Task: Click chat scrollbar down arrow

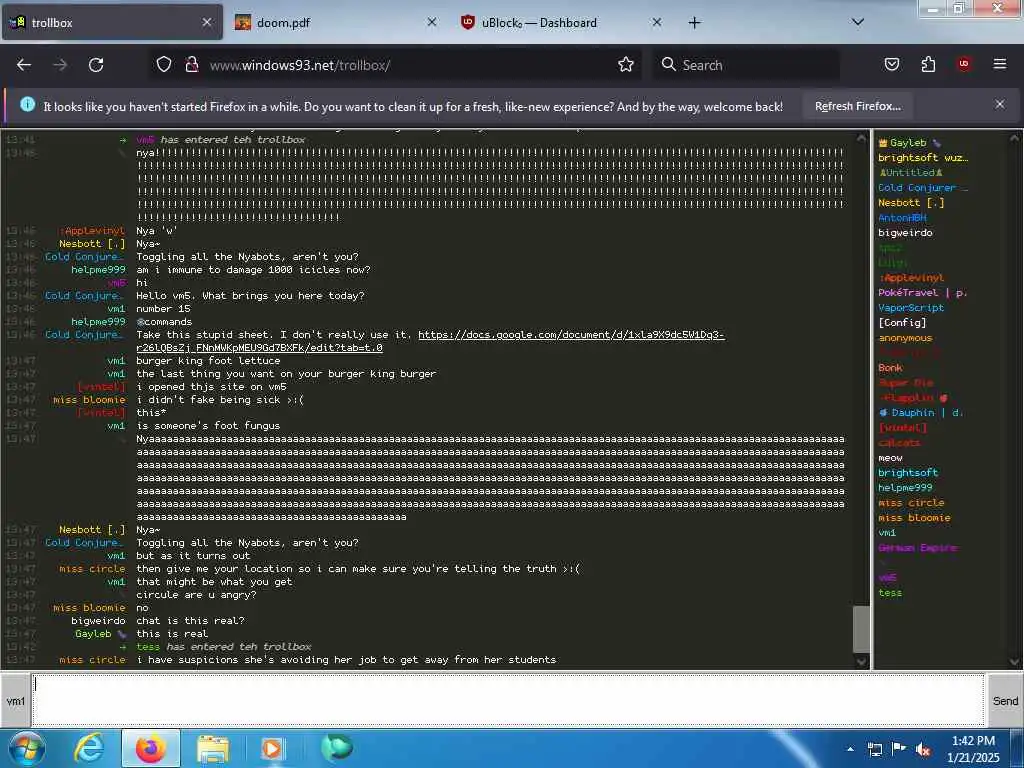Action: [861, 661]
